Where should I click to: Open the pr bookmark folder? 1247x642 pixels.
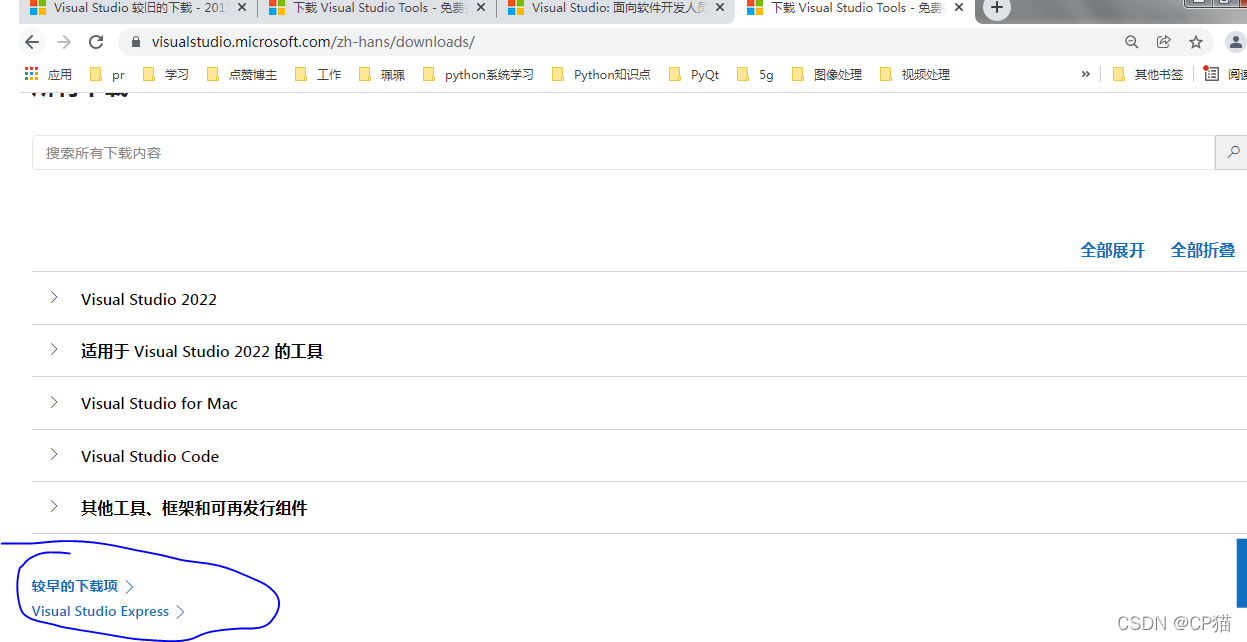tap(107, 74)
